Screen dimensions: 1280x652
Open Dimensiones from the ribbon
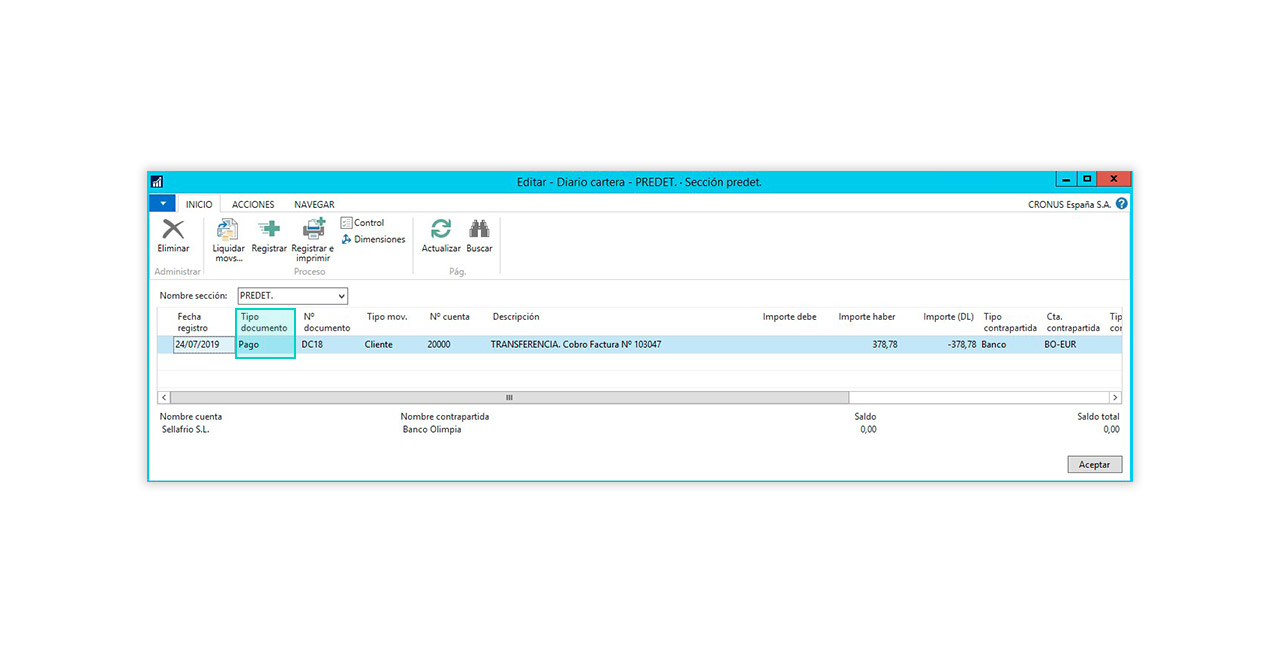coord(373,240)
